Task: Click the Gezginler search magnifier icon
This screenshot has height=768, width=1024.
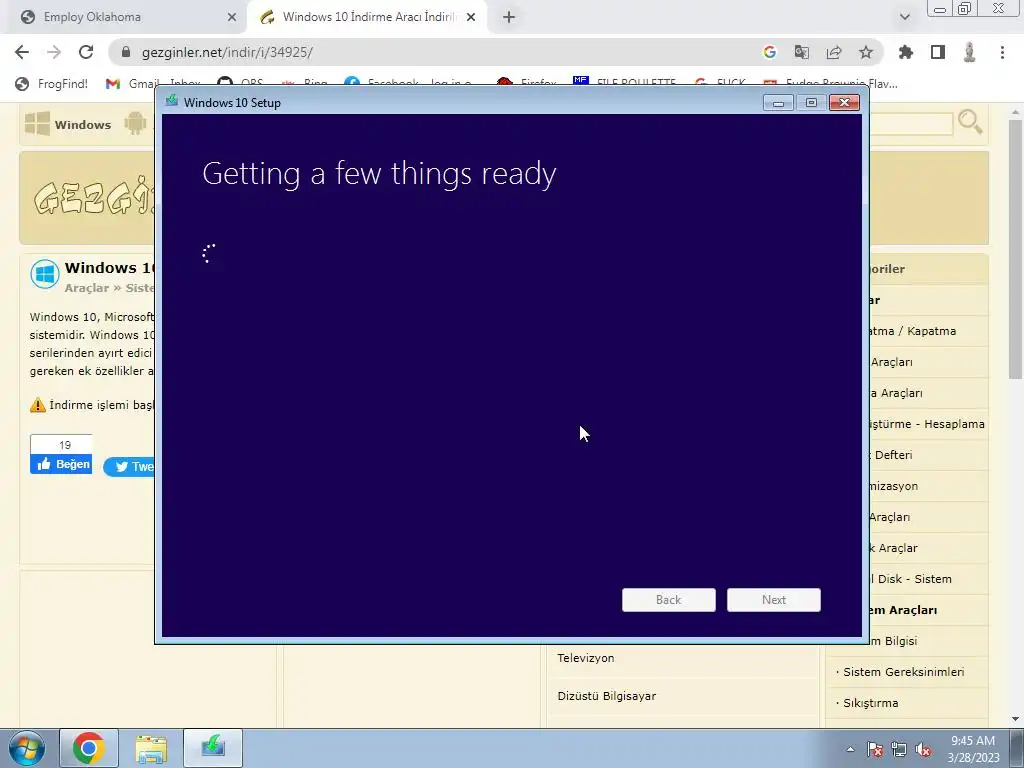Action: click(970, 121)
